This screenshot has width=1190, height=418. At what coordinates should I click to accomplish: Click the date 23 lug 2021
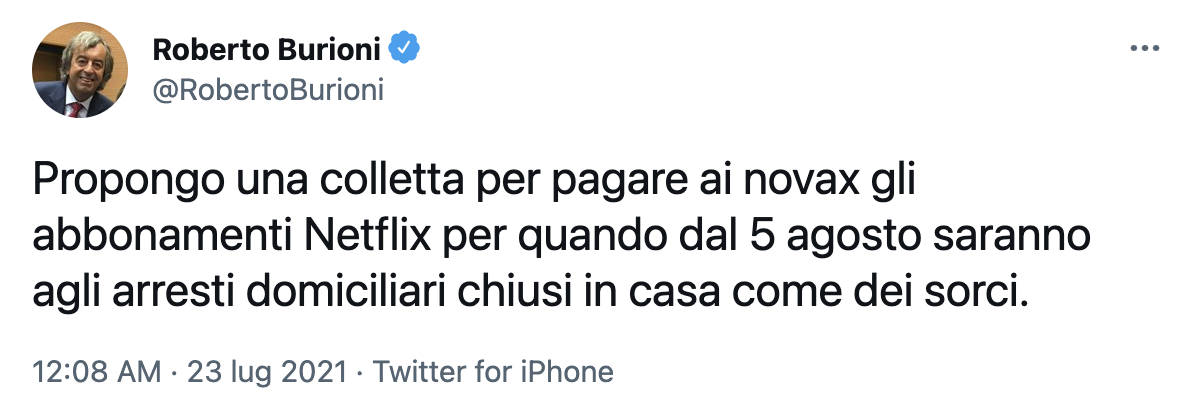point(264,374)
